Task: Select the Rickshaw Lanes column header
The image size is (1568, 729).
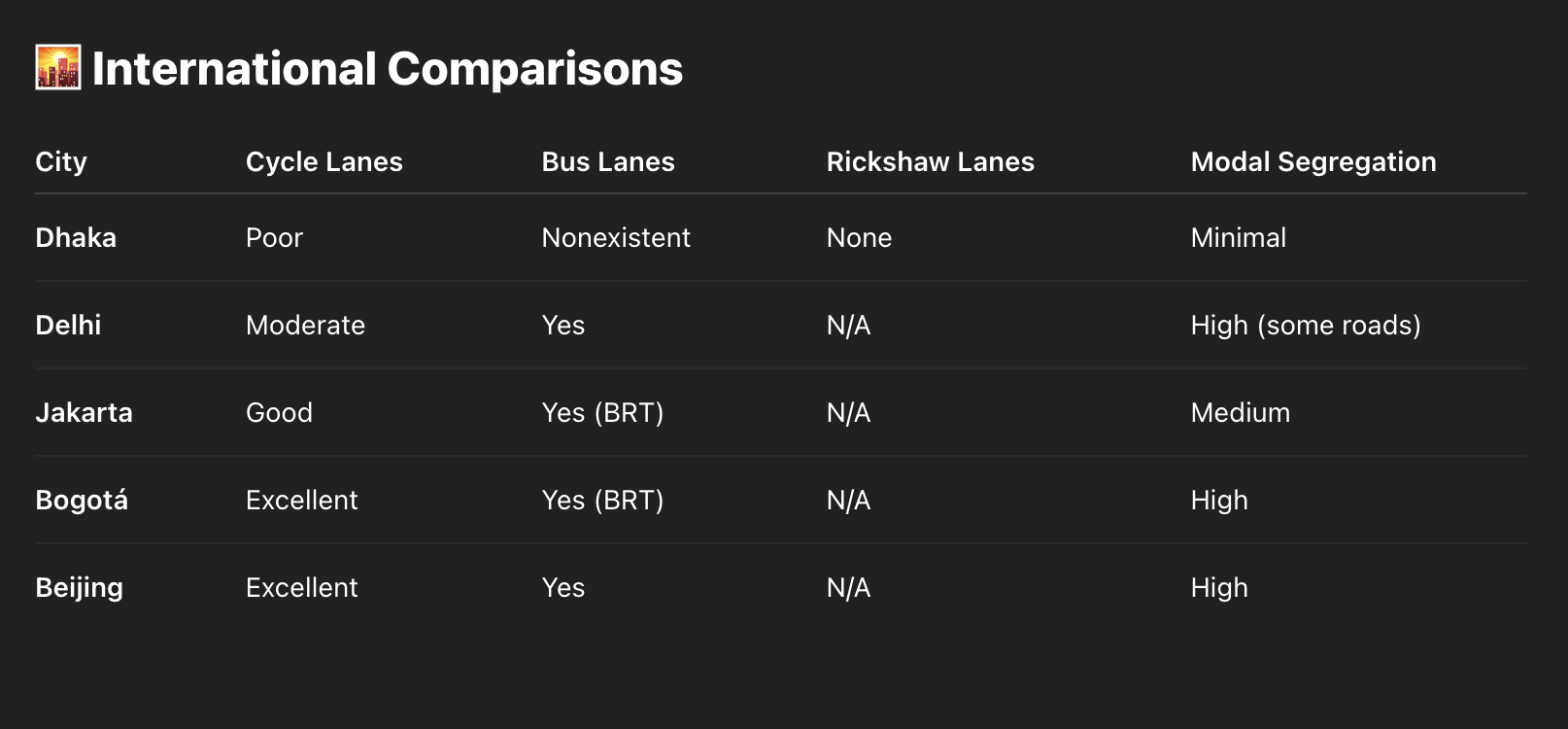Action: coord(931,161)
